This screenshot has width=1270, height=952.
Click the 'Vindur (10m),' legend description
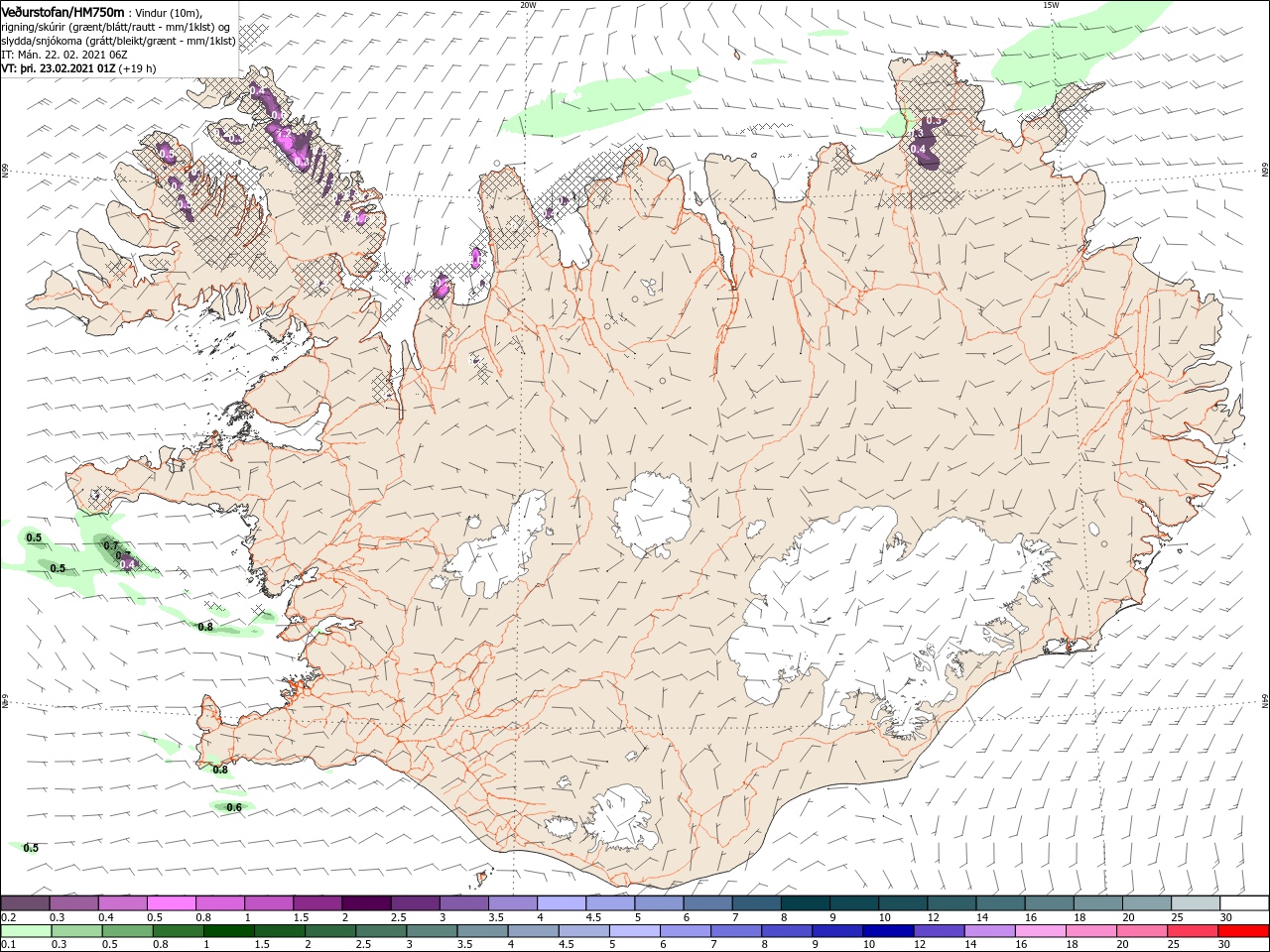click(168, 12)
